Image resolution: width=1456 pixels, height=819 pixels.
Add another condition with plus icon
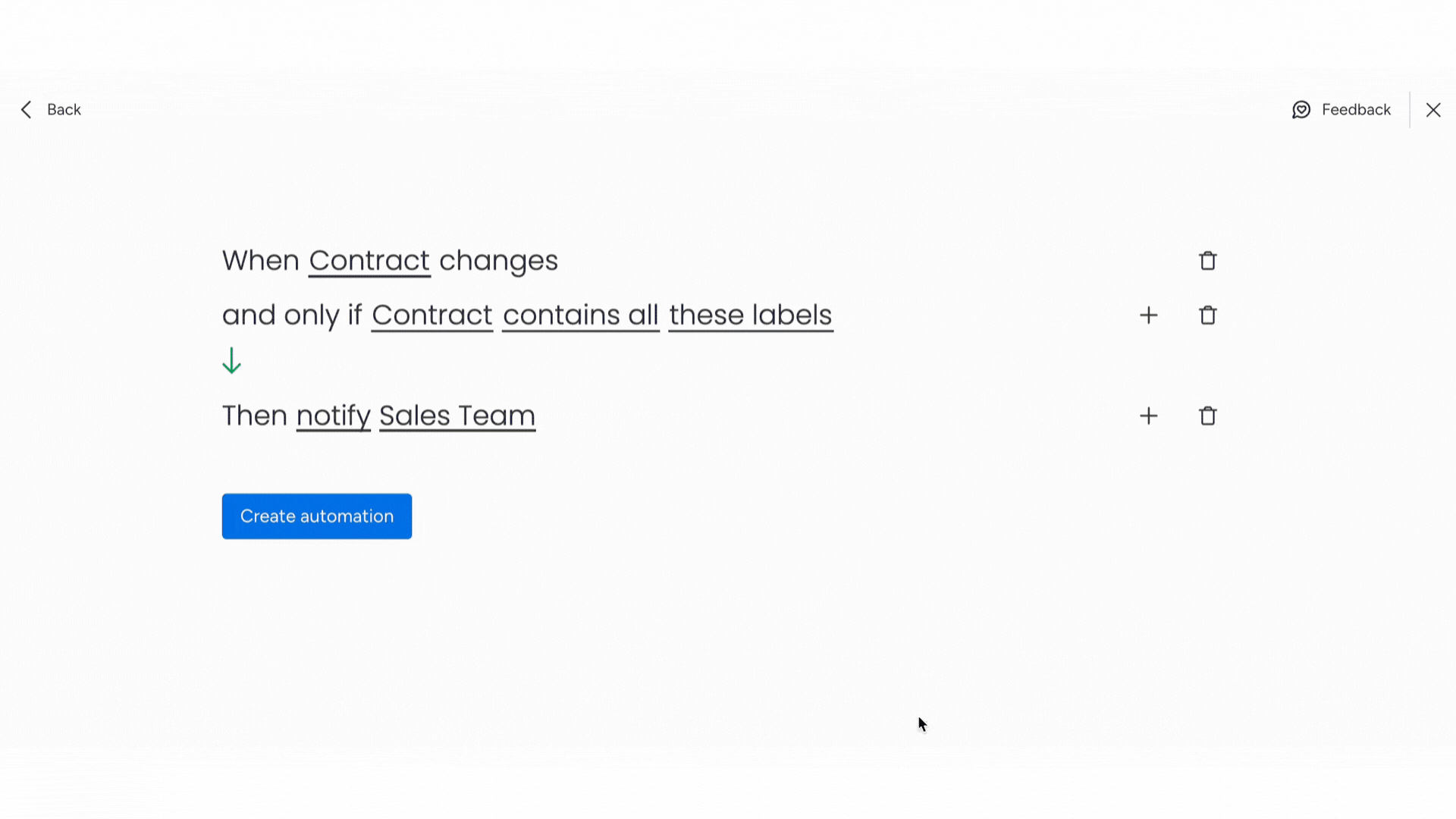1148,315
